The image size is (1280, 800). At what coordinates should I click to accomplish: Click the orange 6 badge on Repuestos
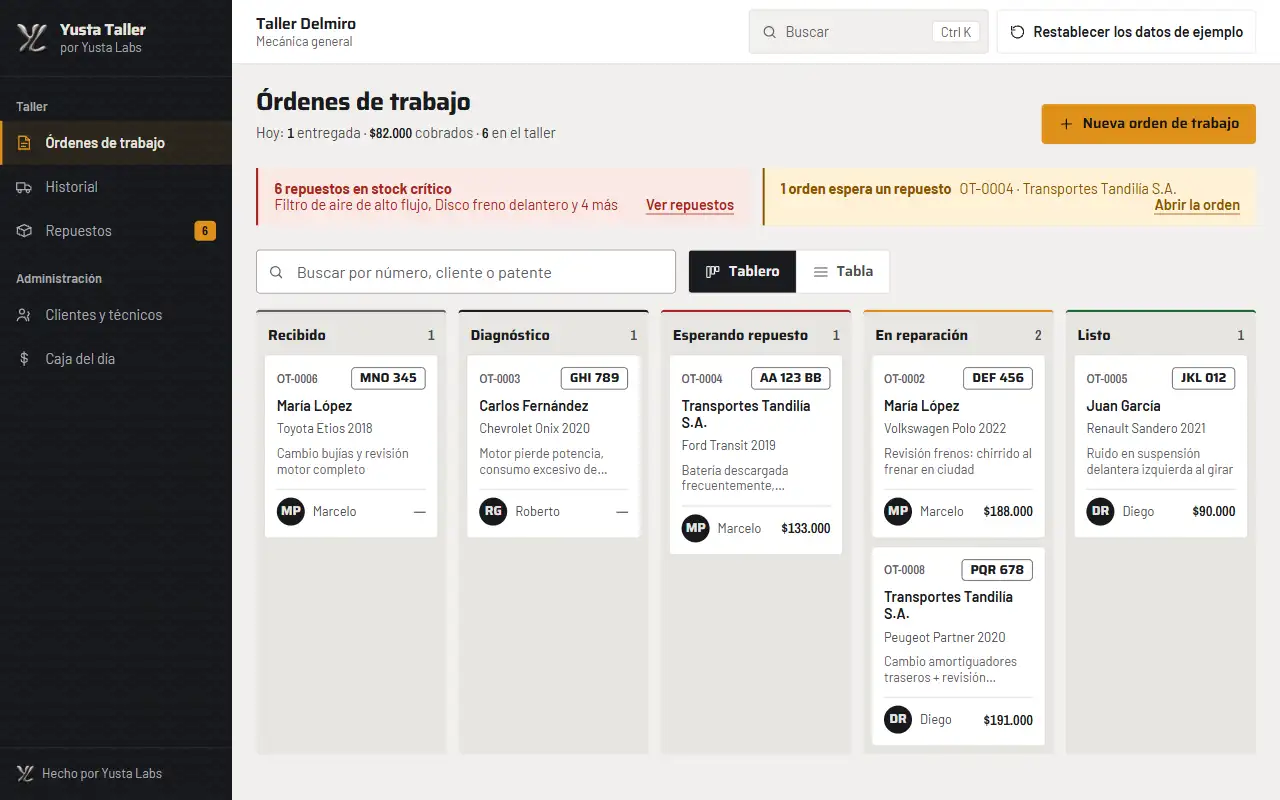(205, 231)
